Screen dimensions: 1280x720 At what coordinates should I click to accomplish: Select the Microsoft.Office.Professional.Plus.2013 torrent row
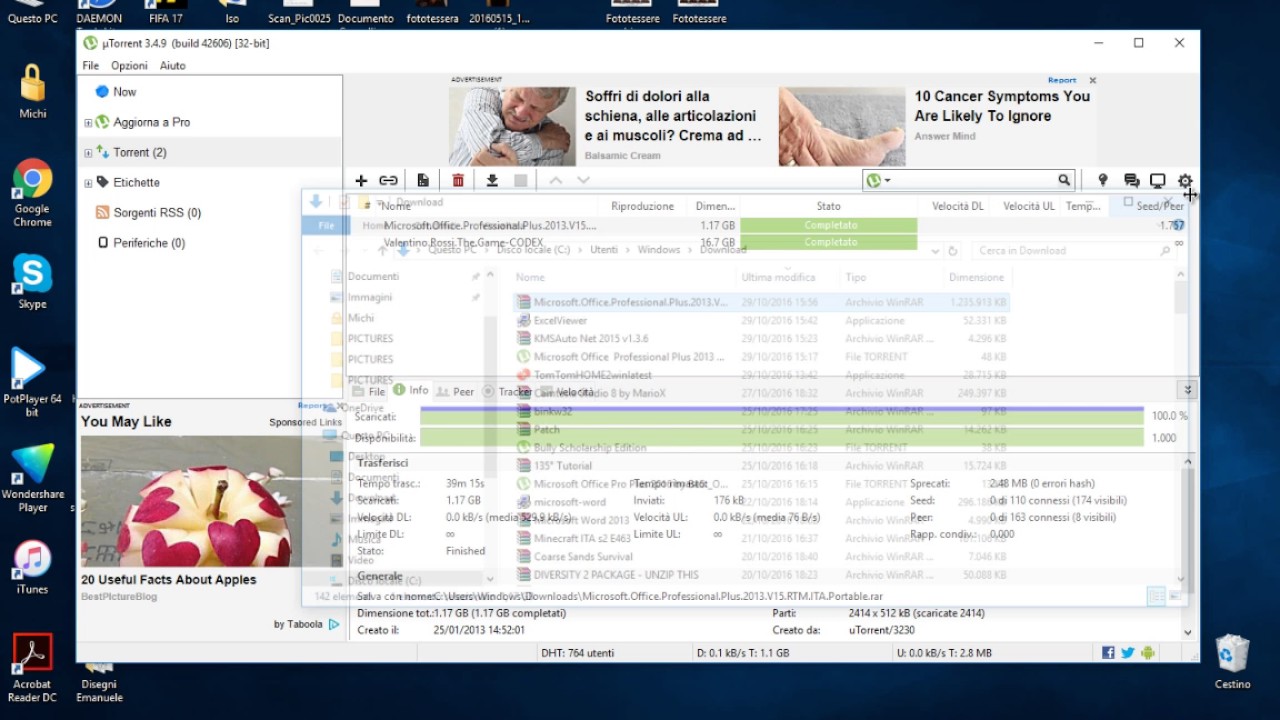click(770, 226)
